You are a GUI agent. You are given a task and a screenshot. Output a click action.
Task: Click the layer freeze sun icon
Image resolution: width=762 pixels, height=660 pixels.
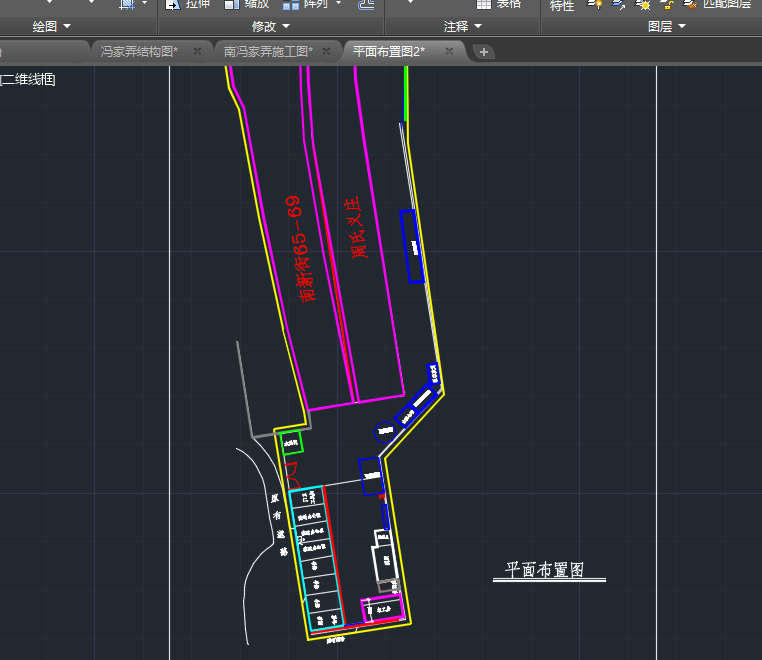[643, 5]
